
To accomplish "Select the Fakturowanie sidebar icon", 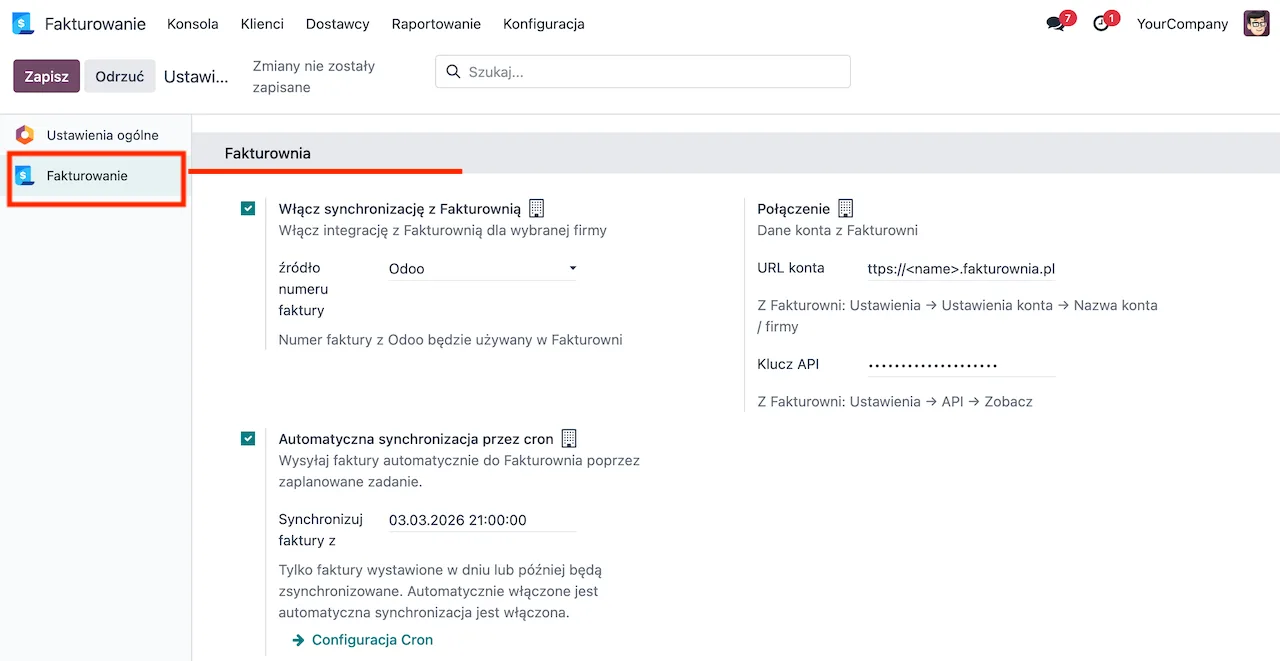I will click(24, 175).
